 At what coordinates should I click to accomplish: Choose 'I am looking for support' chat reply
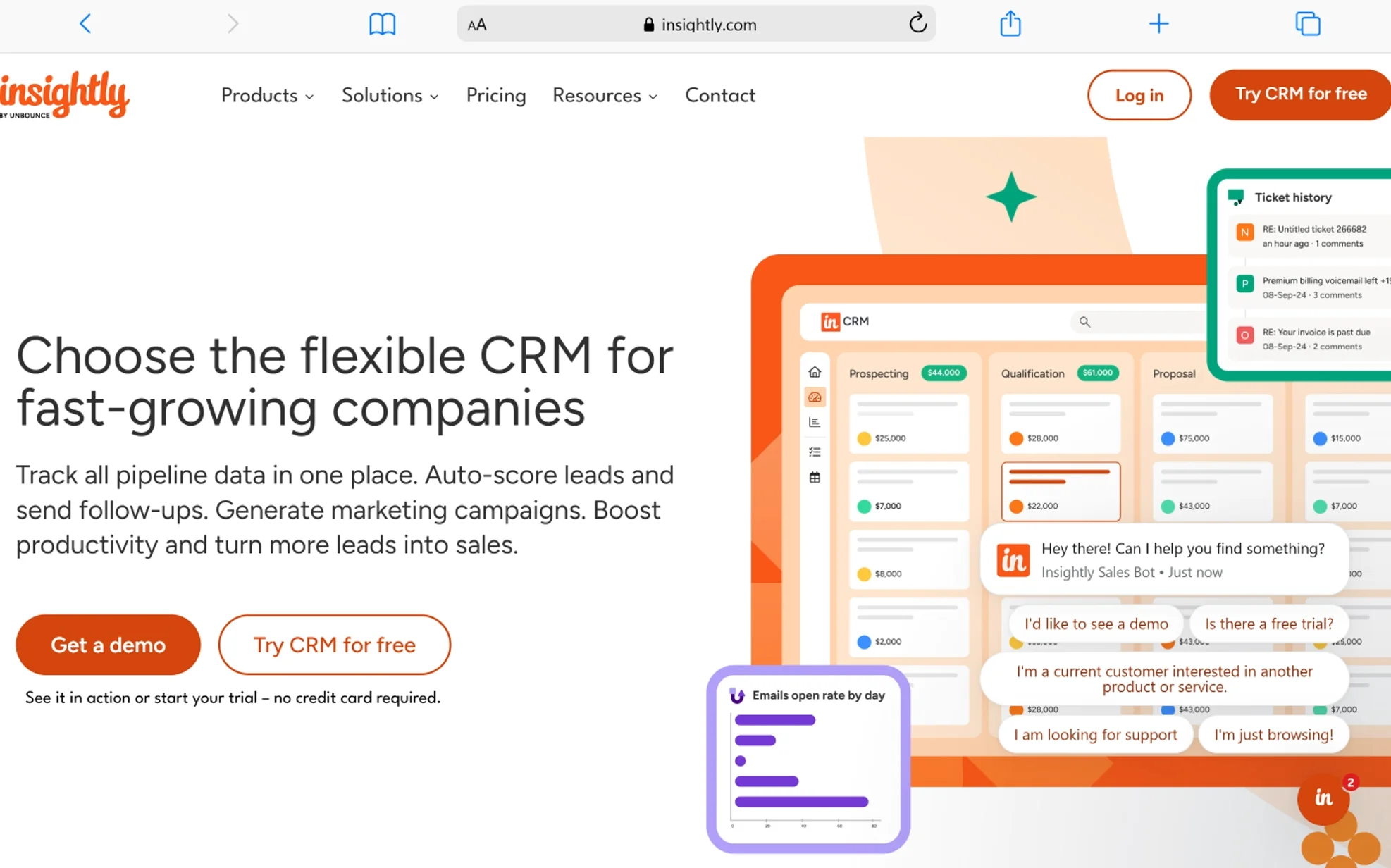[x=1095, y=735]
